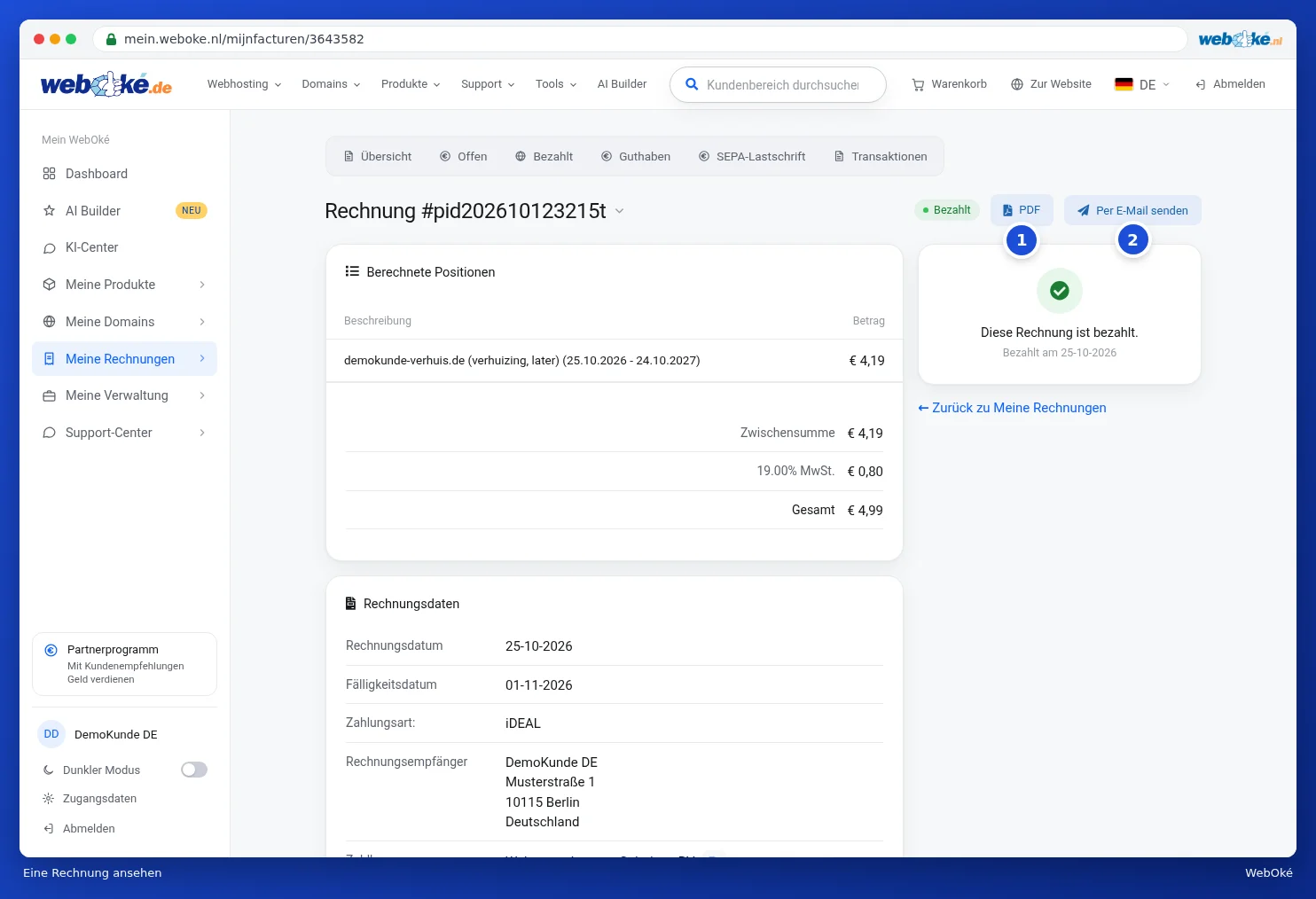Focus the Kundenbereich durchsuchen search field
This screenshot has height=899, width=1316.
(783, 85)
